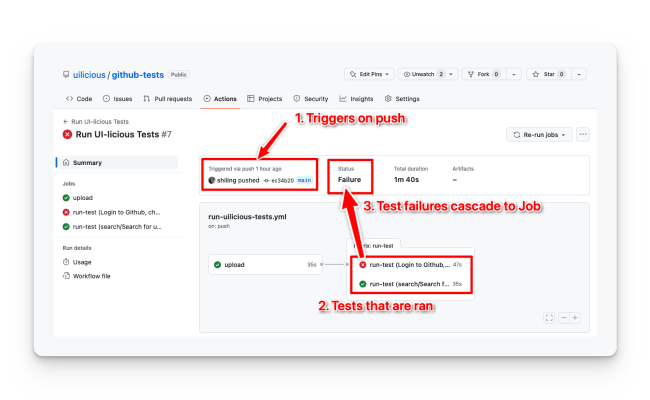
Task: Open the Security tab
Action: click(310, 99)
